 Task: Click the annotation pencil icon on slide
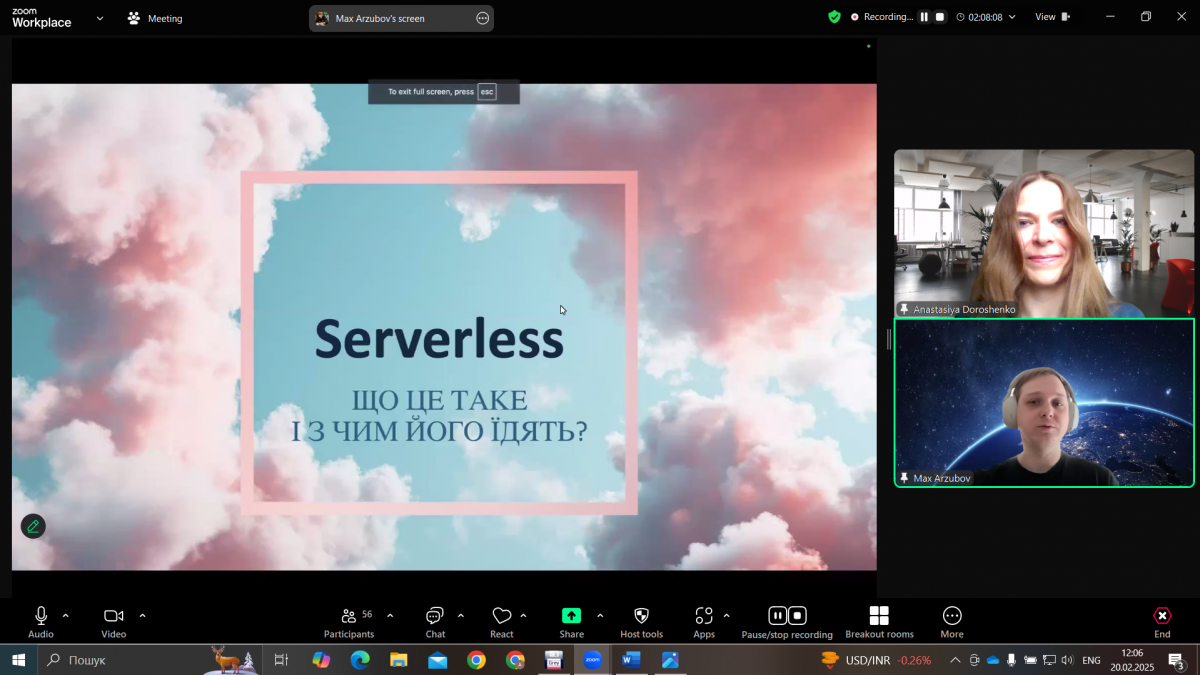coord(33,526)
